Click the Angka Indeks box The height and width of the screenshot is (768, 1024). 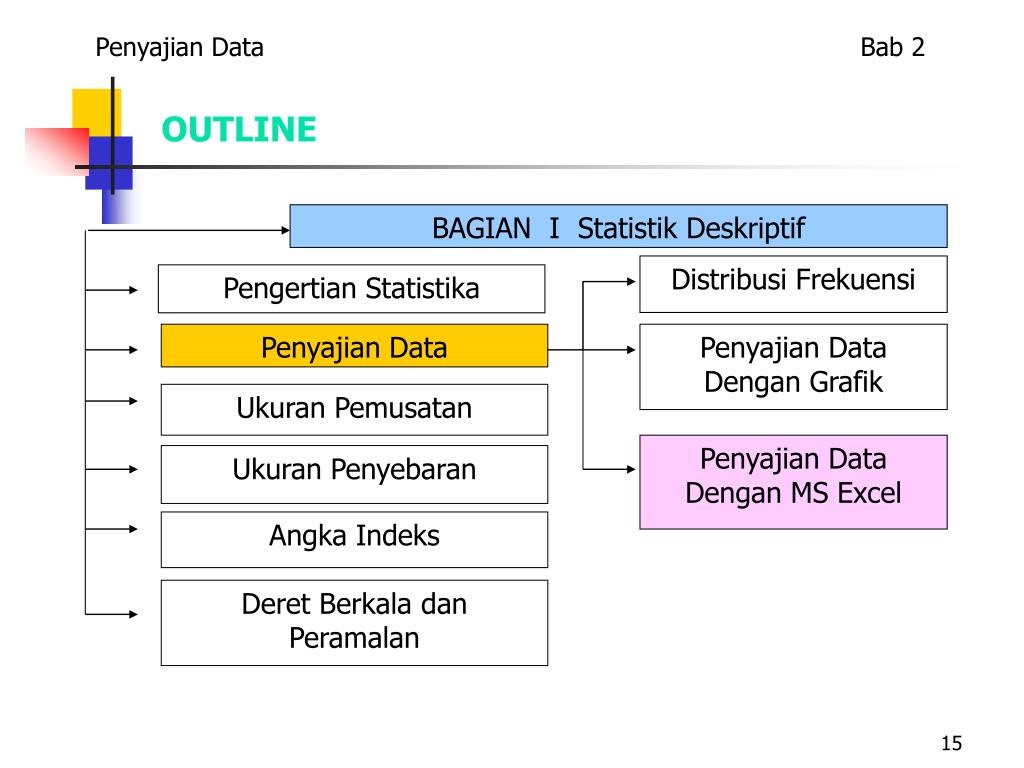[354, 539]
